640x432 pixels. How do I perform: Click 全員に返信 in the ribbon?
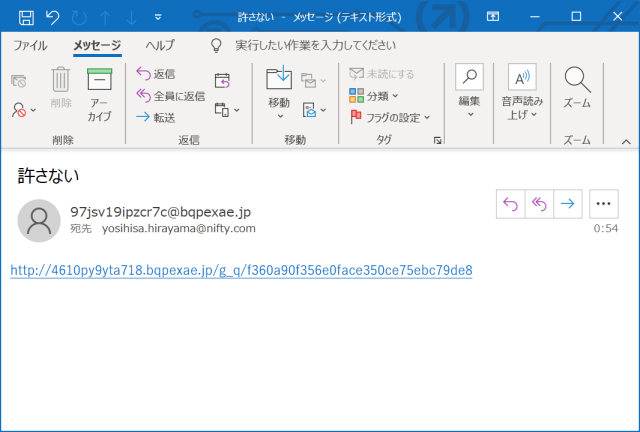point(171,96)
